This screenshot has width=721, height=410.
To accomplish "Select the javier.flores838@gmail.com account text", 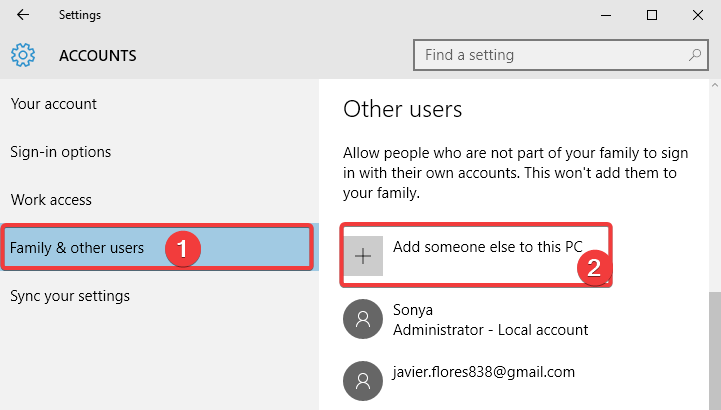I will [484, 372].
